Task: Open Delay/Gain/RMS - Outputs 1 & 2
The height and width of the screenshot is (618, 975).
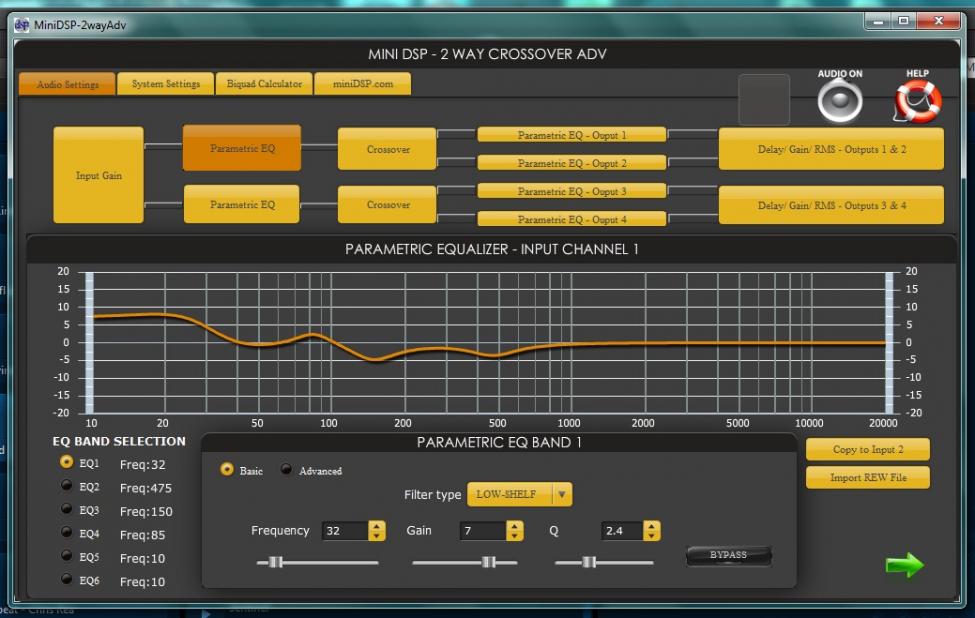Action: coord(831,149)
